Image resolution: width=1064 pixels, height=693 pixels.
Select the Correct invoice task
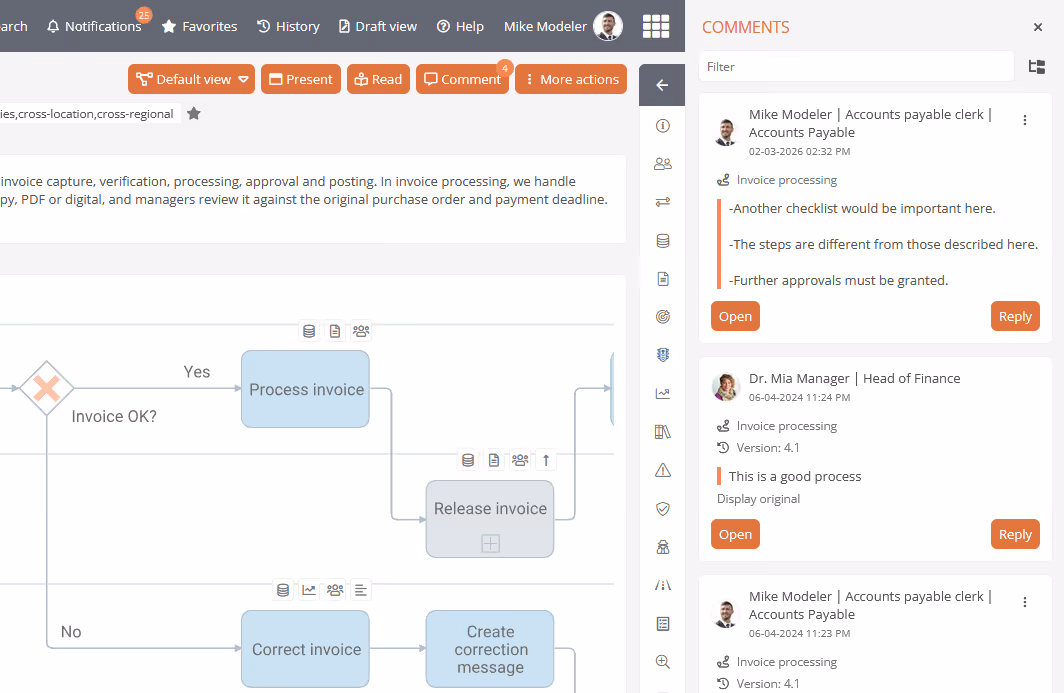305,649
